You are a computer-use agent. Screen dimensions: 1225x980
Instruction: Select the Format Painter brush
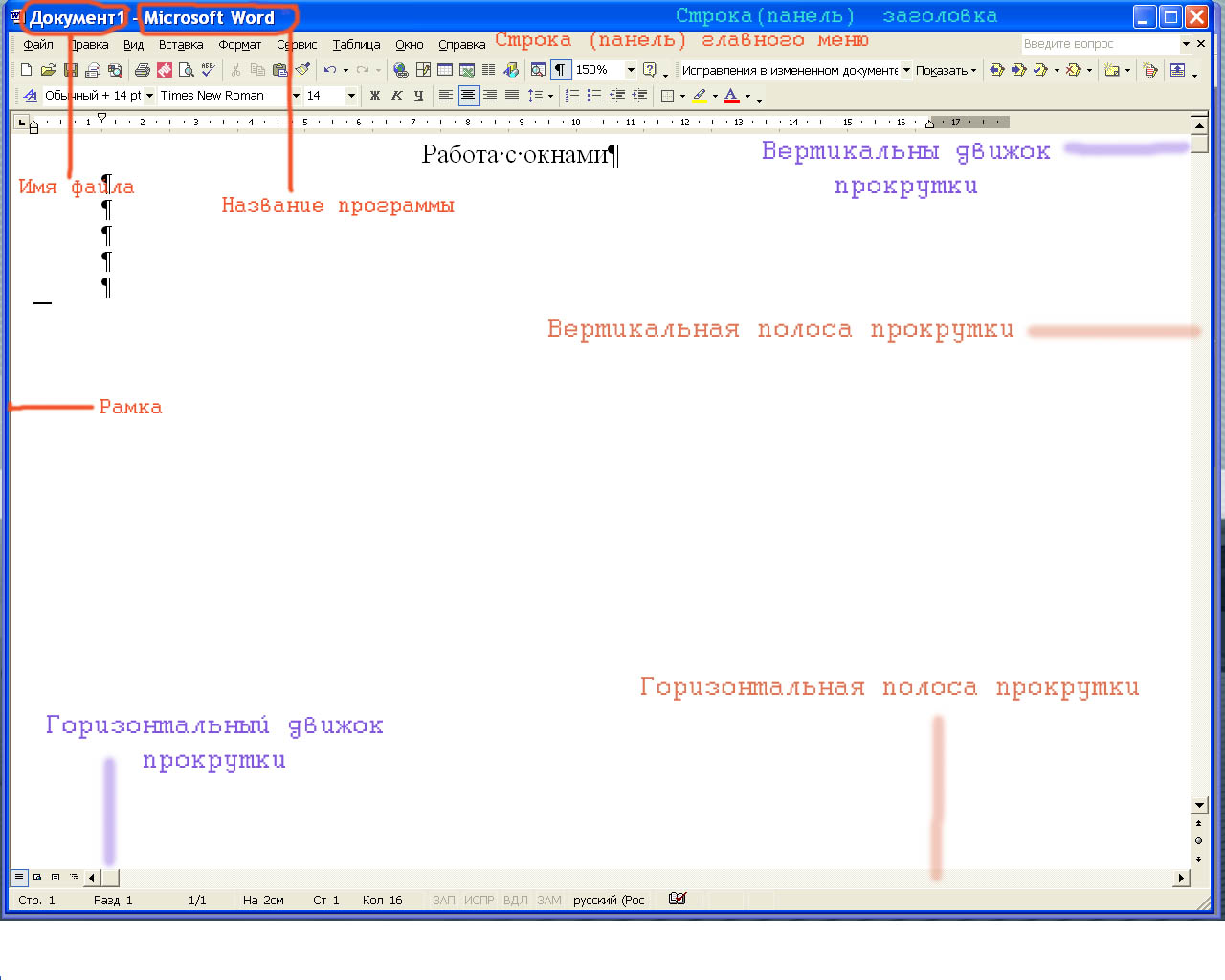[302, 70]
